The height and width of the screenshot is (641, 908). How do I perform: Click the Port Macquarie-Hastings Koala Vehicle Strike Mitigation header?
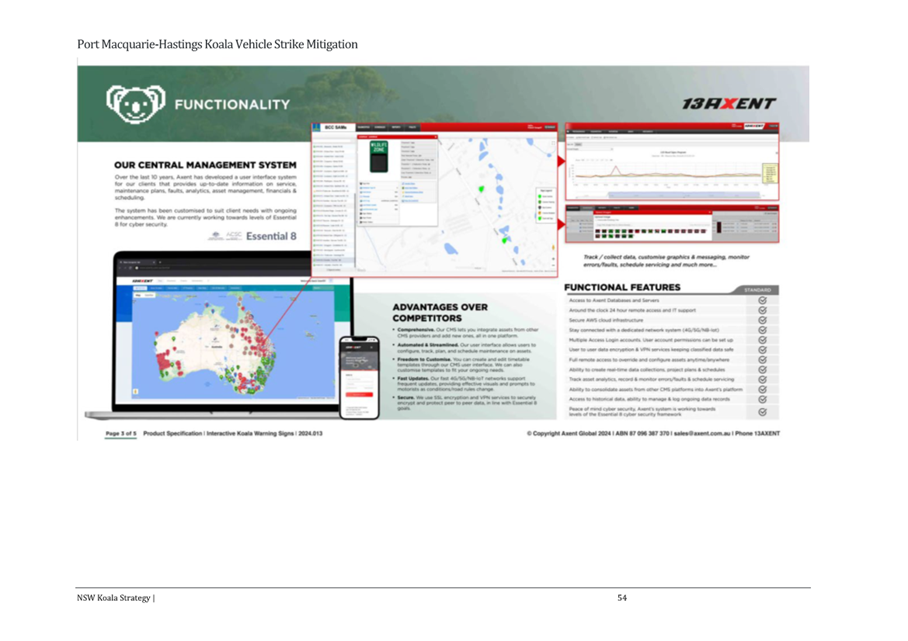click(x=217, y=44)
